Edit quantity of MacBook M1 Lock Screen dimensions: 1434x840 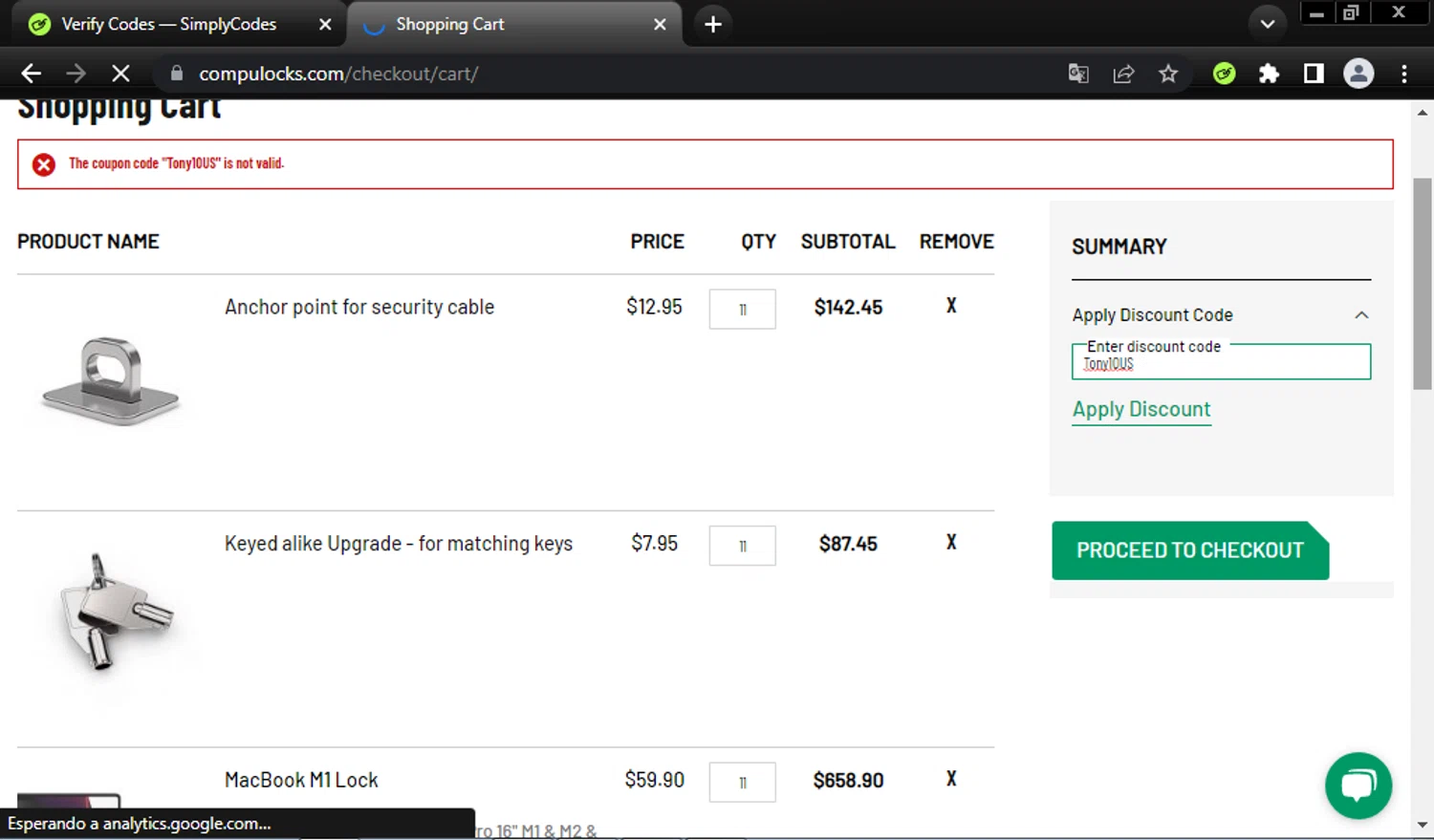[x=743, y=783]
